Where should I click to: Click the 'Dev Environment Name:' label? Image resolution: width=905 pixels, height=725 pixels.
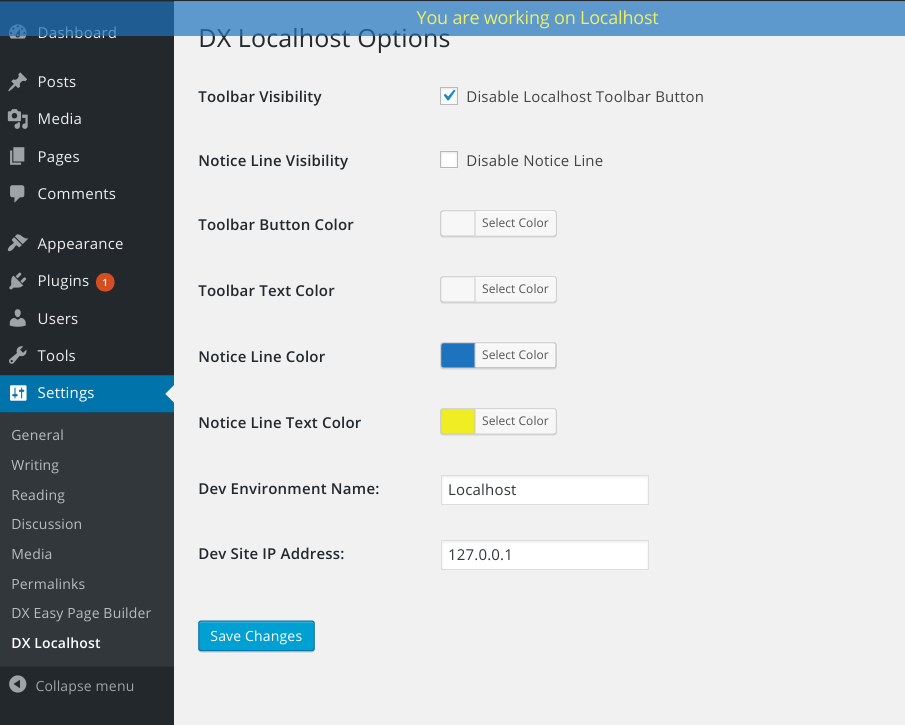tap(289, 489)
